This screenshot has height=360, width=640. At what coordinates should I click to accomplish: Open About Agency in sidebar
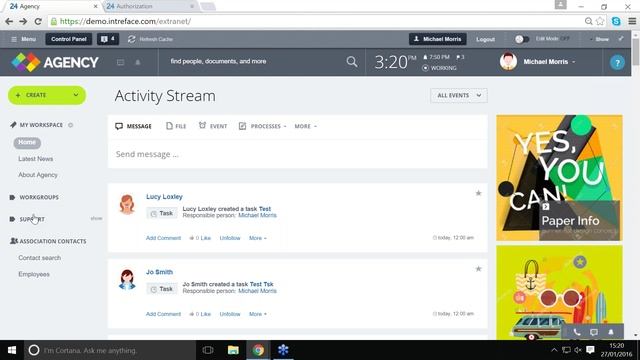(x=38, y=175)
